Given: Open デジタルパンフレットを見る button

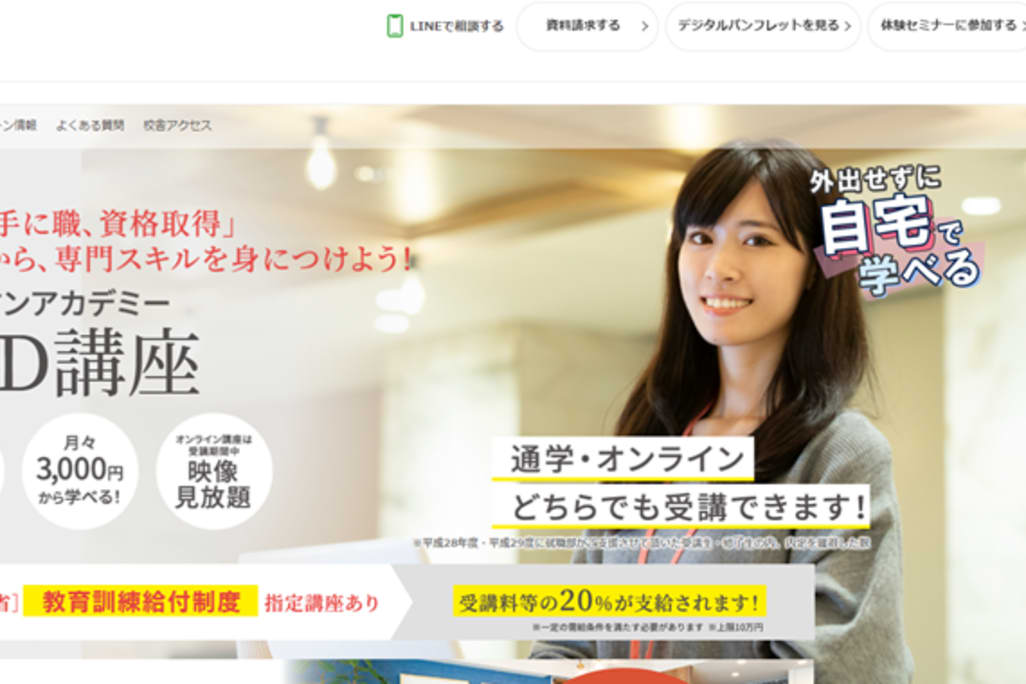Looking at the screenshot, I should tap(758, 26).
